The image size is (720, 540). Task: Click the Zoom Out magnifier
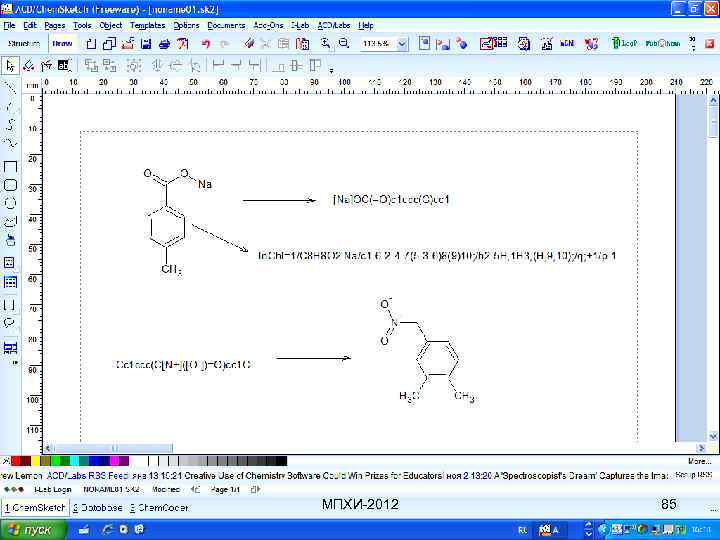click(343, 44)
